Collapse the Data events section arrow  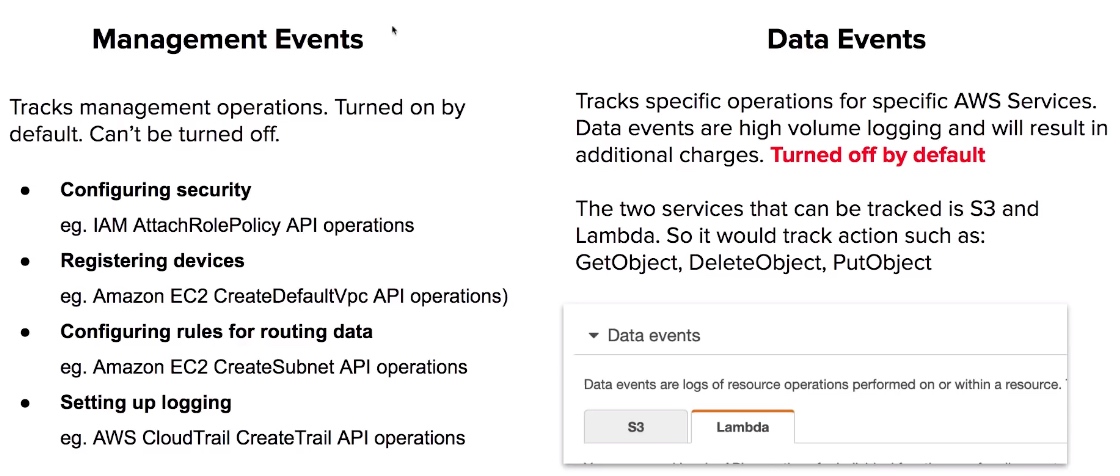click(x=594, y=336)
